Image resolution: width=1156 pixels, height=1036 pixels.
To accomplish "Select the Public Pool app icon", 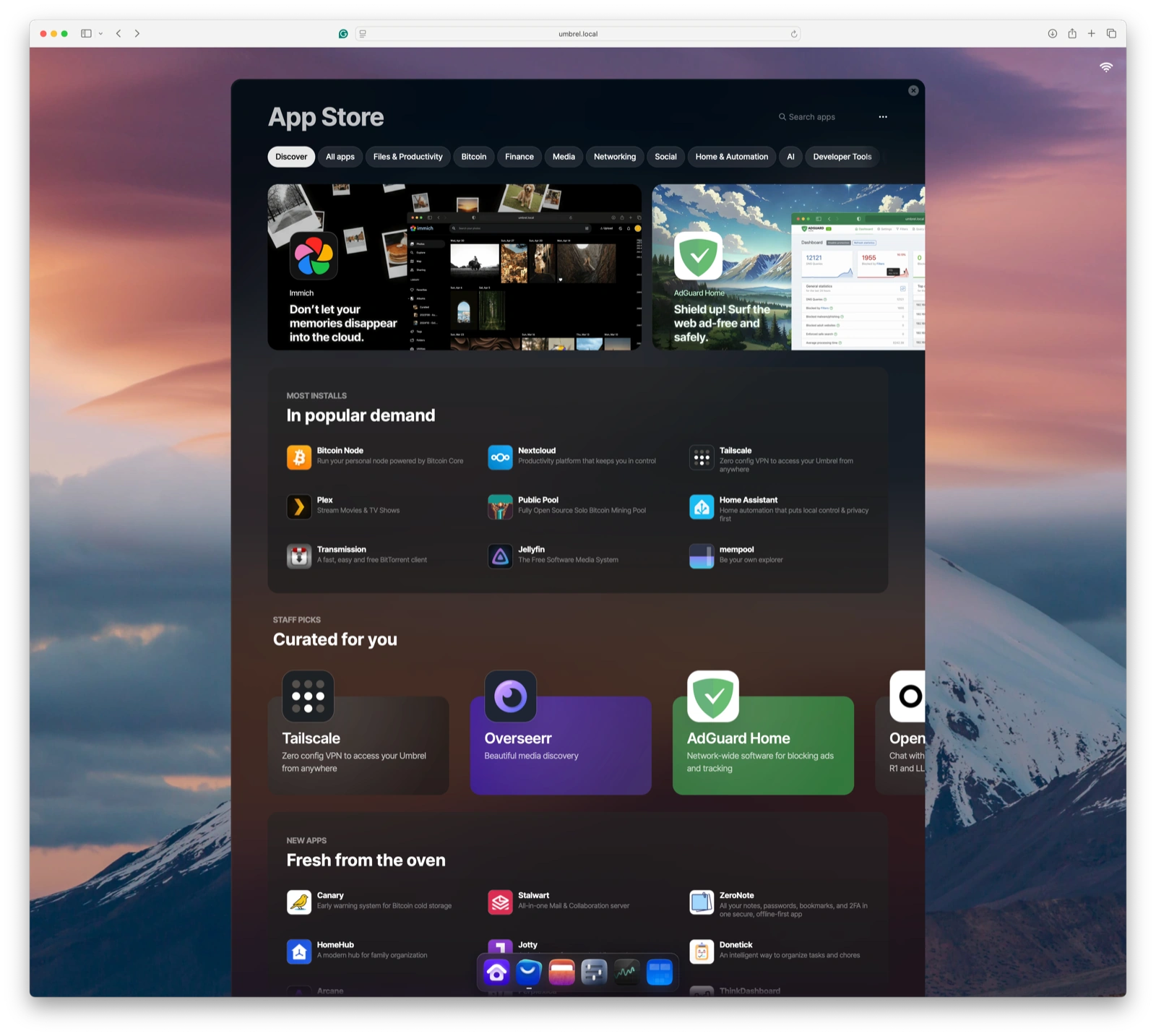I will point(500,506).
